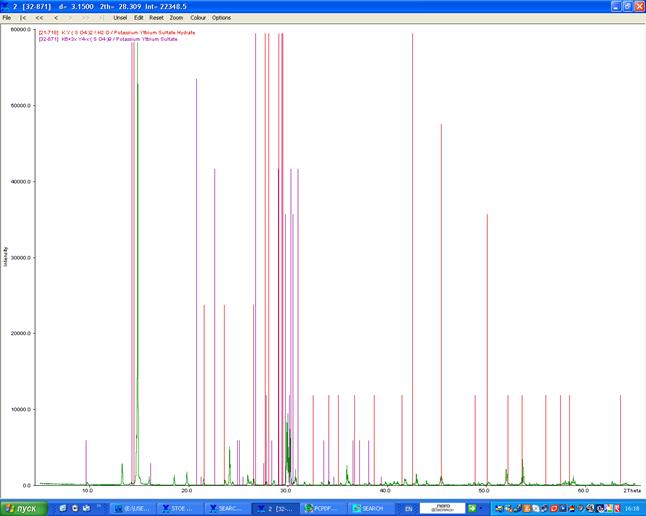The image size is (646, 516).
Task: Click the green arrow icon beside Nero search
Action: coord(472,508)
